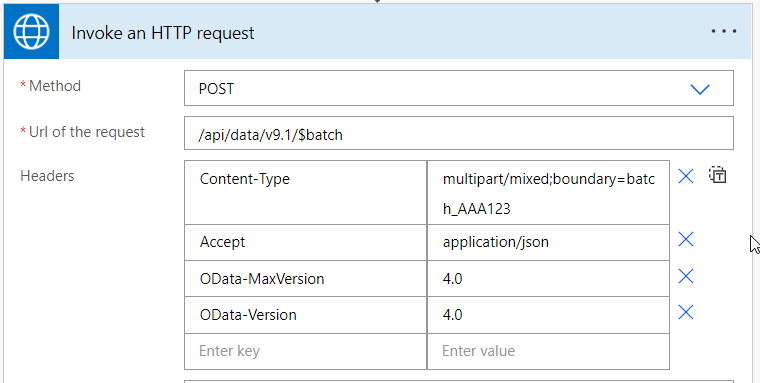The height and width of the screenshot is (383, 760).
Task: Open the Method dropdown set to POST
Action: tap(459, 88)
